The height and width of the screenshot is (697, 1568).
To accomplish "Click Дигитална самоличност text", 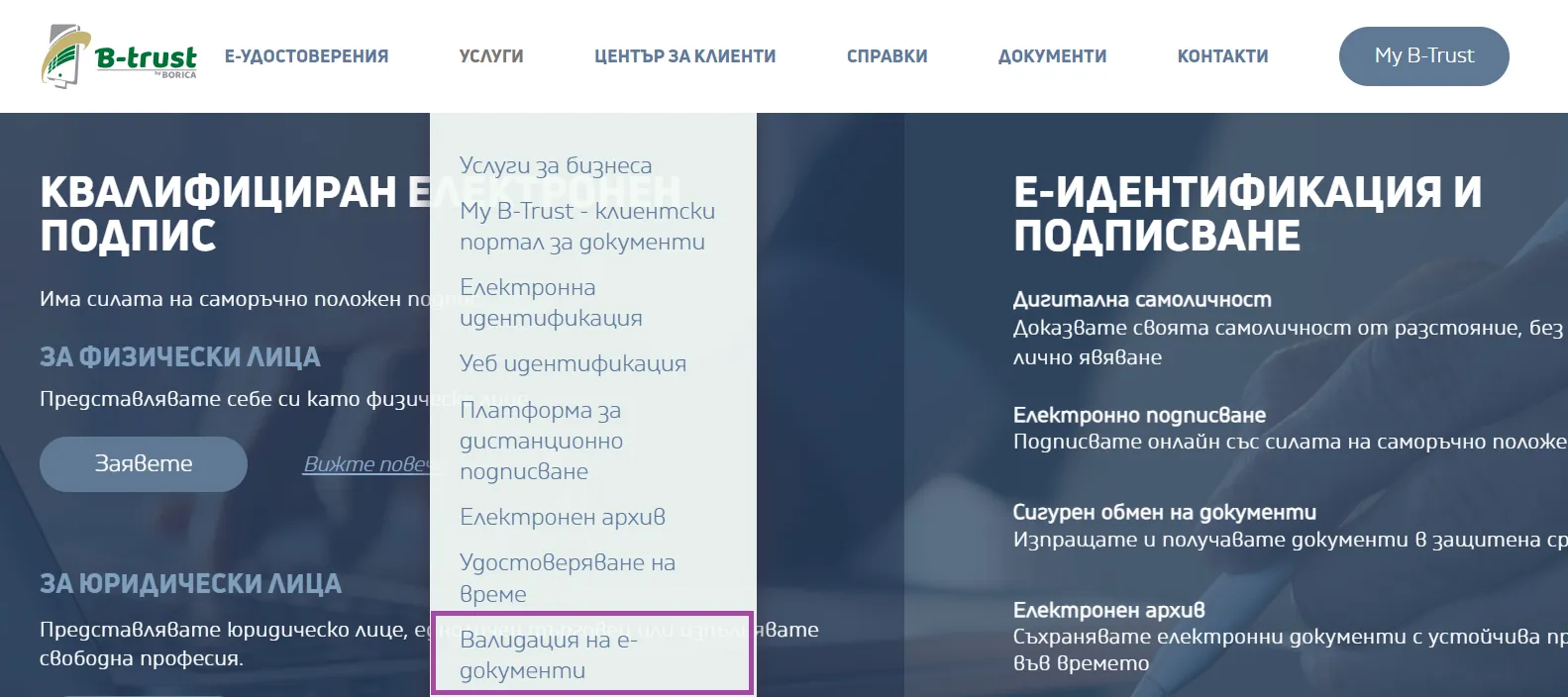I will (x=1141, y=299).
